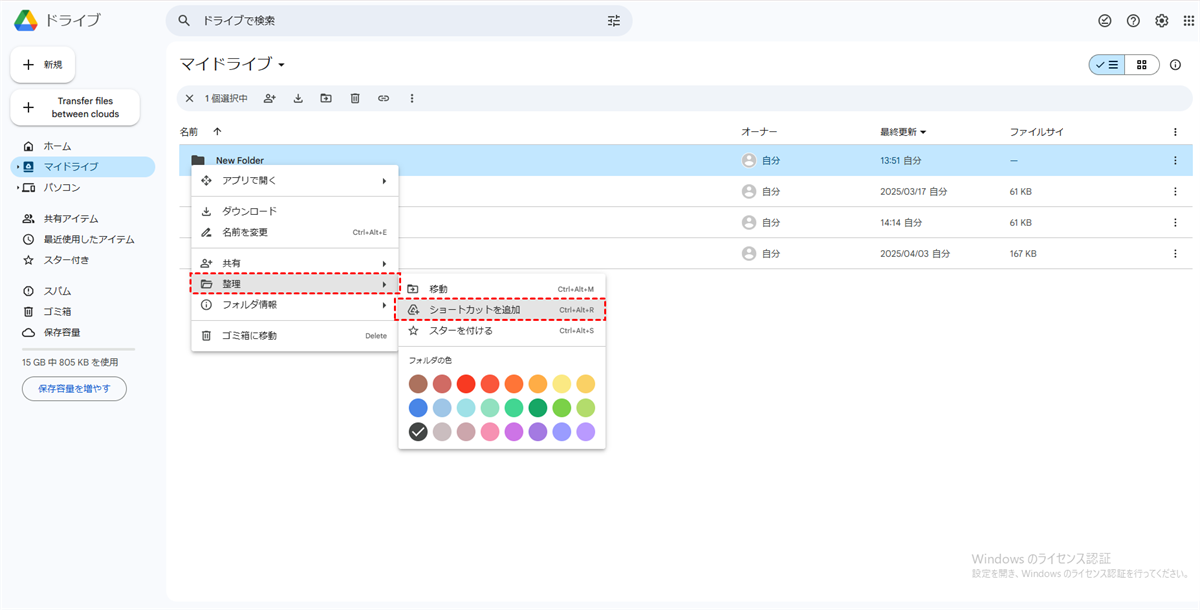
Task: Switch to list layout view
Action: point(1106,65)
